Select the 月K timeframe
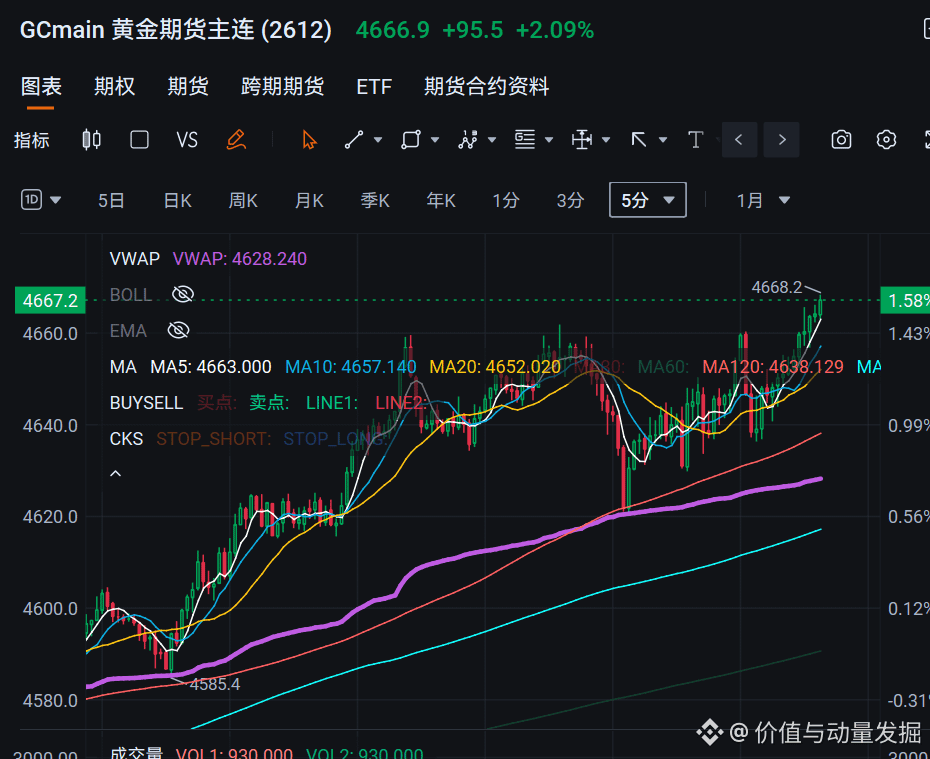This screenshot has height=759, width=930. click(309, 200)
